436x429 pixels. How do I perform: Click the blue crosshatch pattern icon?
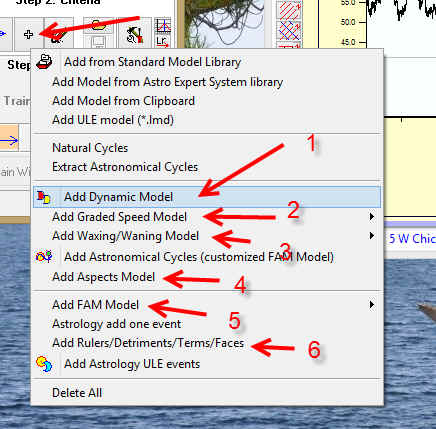coord(289,31)
